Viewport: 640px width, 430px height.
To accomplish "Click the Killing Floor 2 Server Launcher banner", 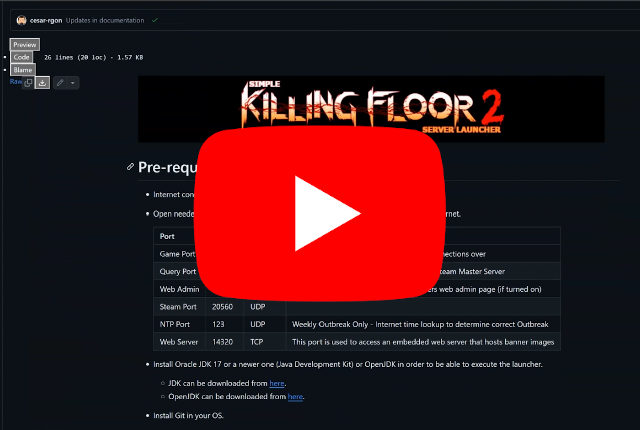I will pos(371,109).
